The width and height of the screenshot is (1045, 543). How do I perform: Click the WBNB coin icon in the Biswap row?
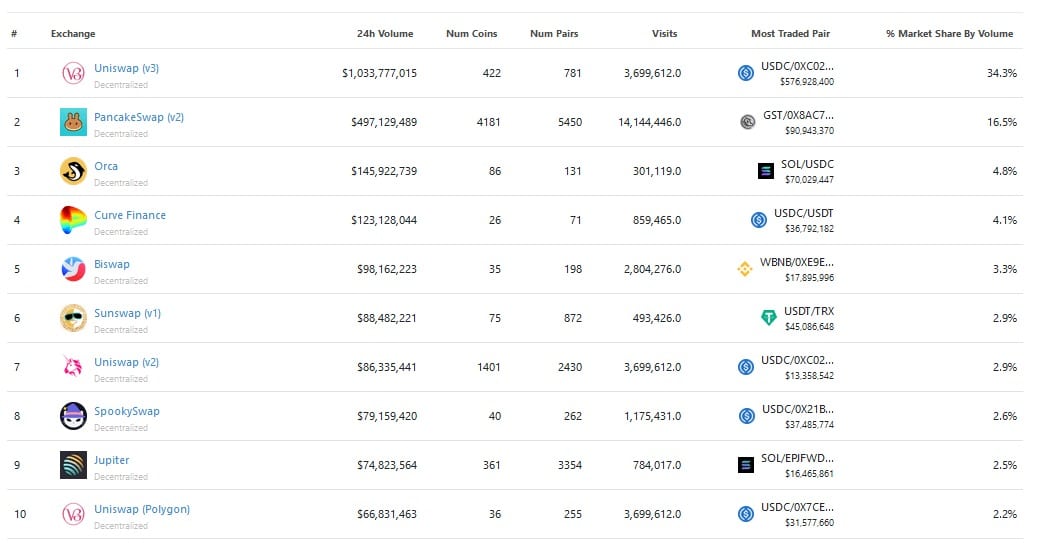click(744, 269)
